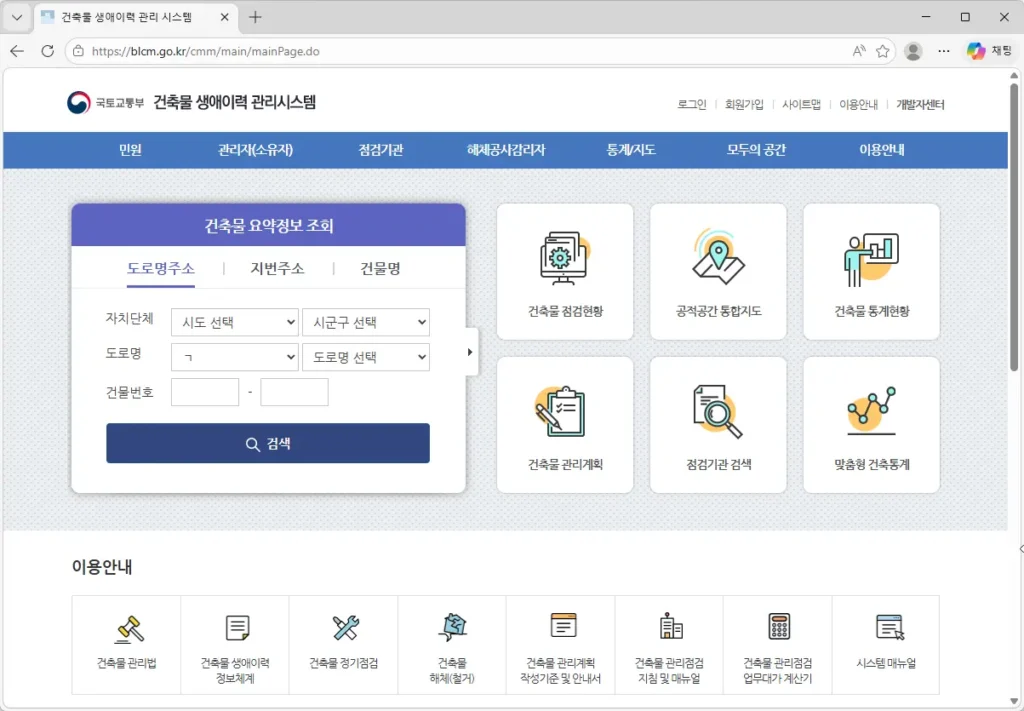1024x711 pixels.
Task: Open the 도로명 선택 dropdown
Action: pos(366,357)
